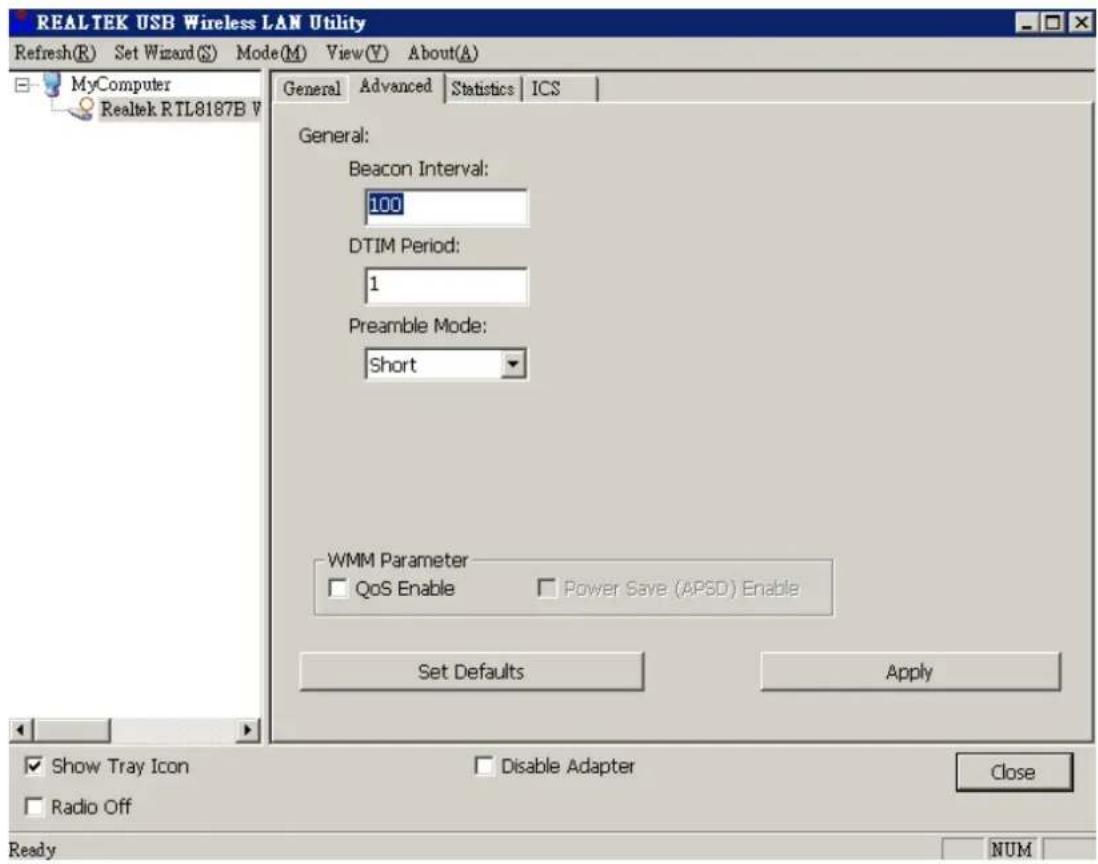Click the tree panel left scroll arrow
1098x864 pixels.
21,730
